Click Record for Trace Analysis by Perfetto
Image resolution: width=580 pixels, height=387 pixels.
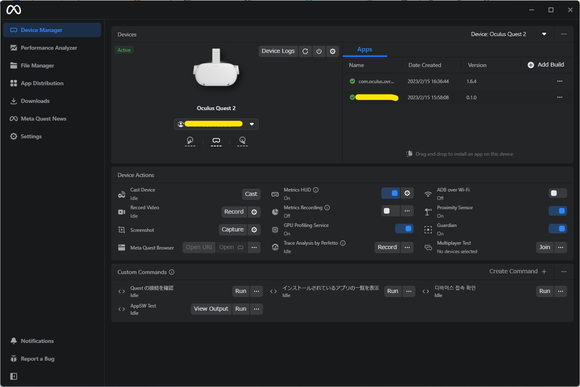click(x=387, y=247)
